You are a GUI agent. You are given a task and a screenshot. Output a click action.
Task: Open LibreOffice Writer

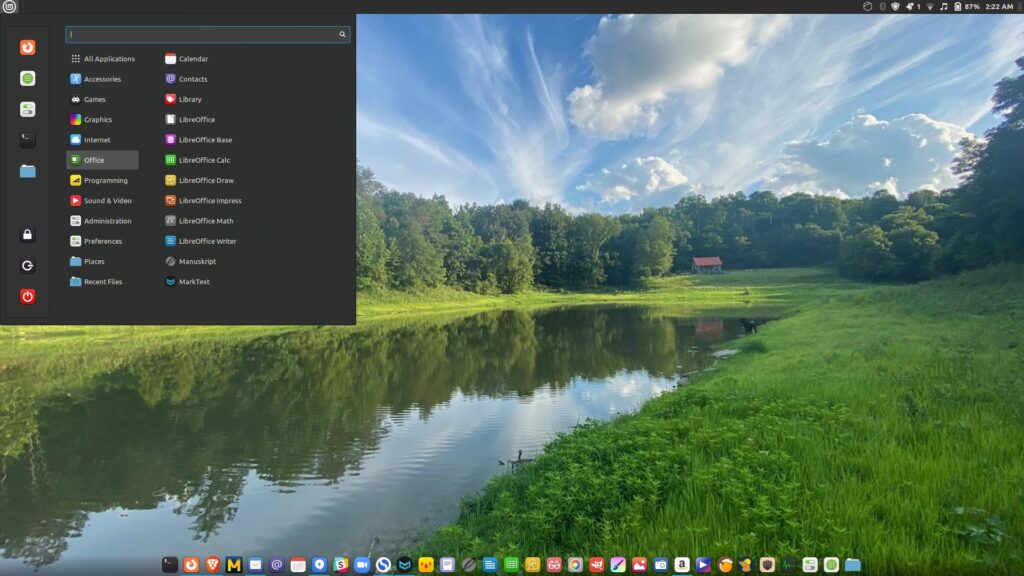coord(206,241)
